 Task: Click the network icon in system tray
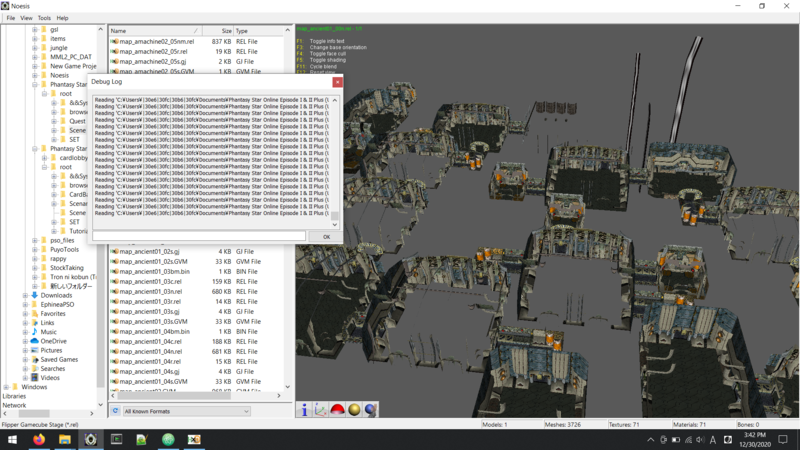[x=688, y=440]
